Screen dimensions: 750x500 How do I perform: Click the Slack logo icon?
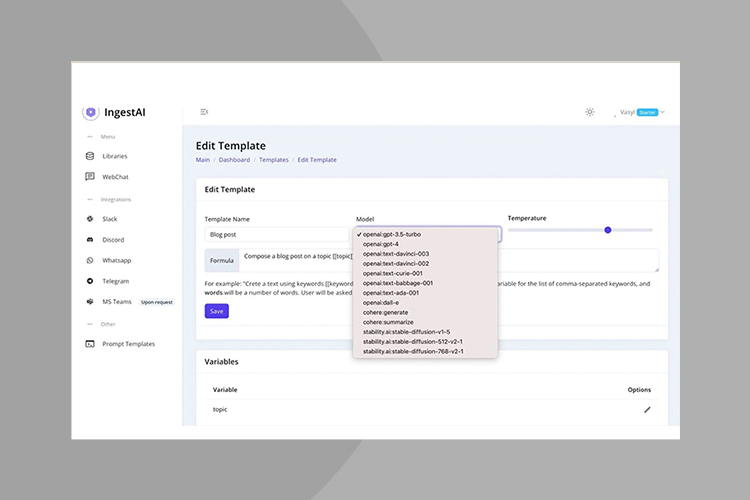(90, 219)
